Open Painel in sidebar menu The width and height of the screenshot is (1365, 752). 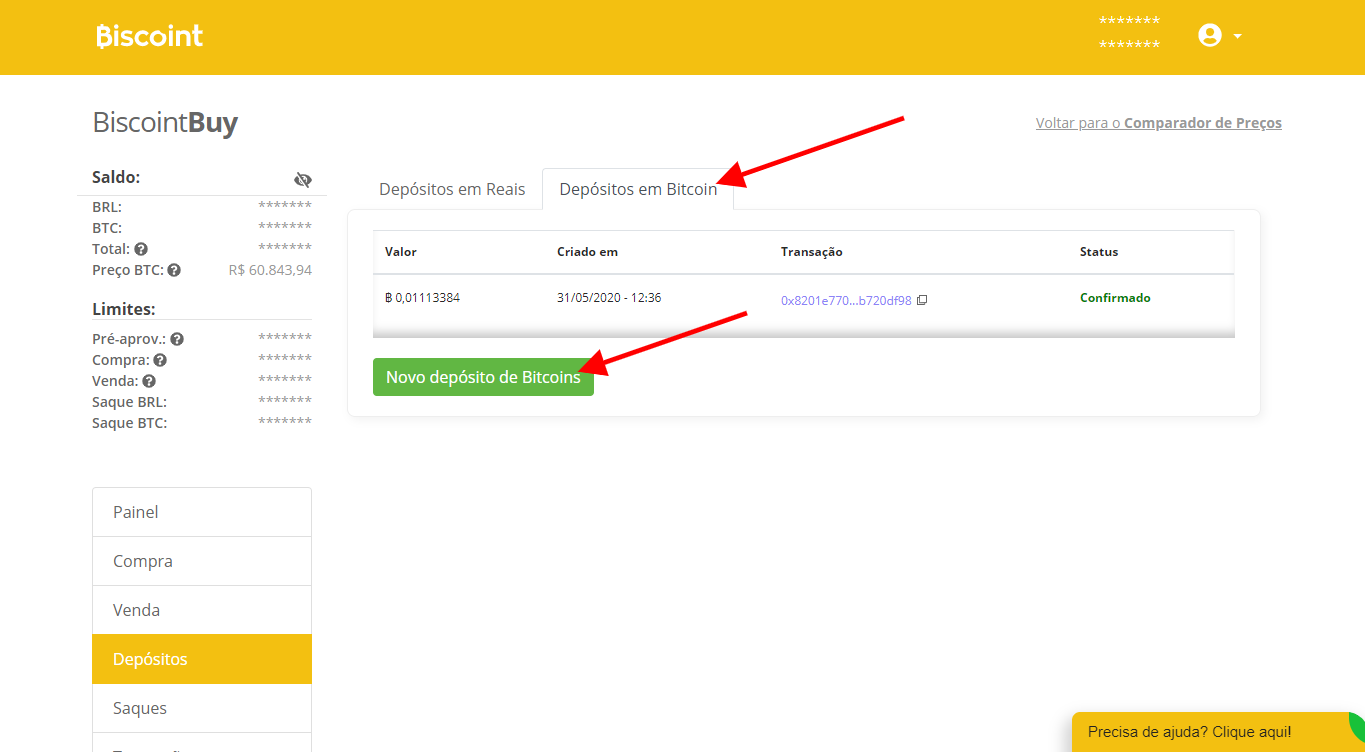[x=202, y=512]
